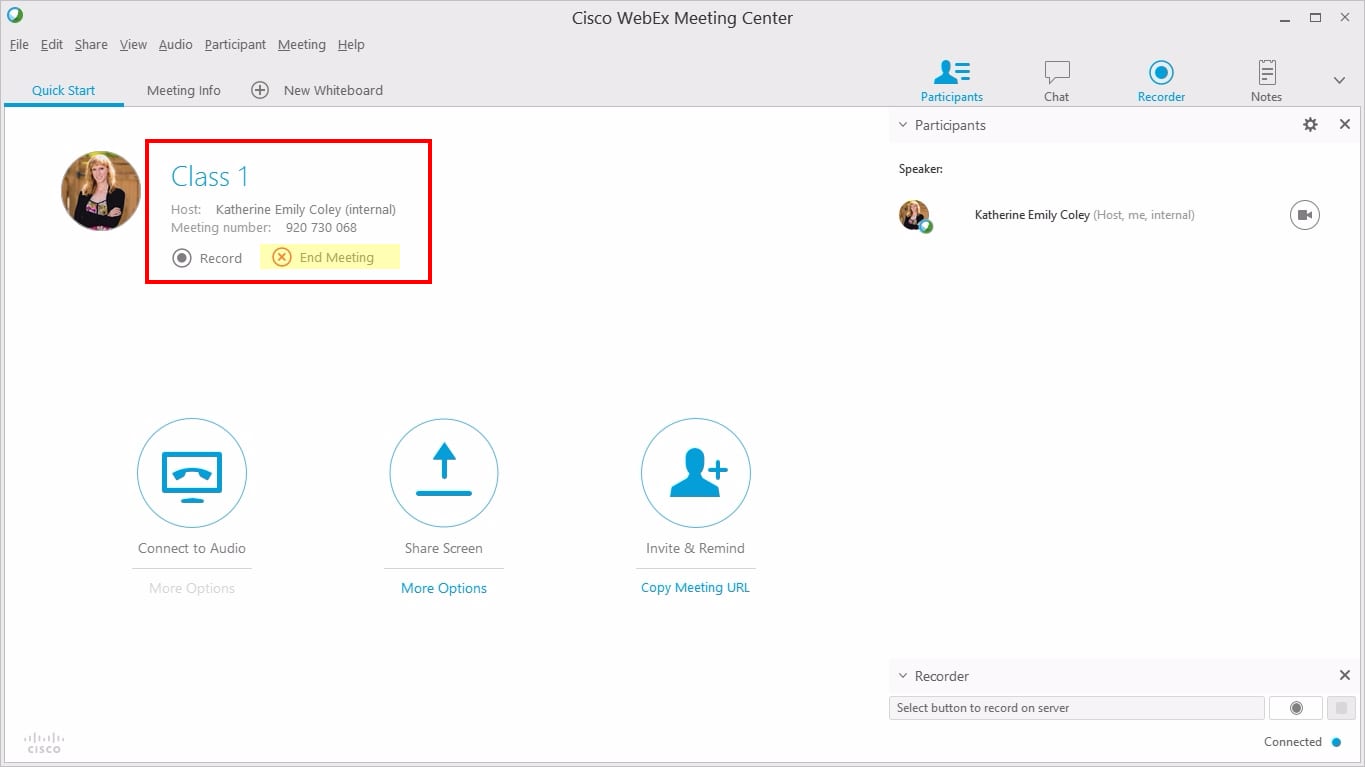Viewport: 1365px width, 767px height.
Task: Click the Connect to Audio icon
Action: [191, 473]
